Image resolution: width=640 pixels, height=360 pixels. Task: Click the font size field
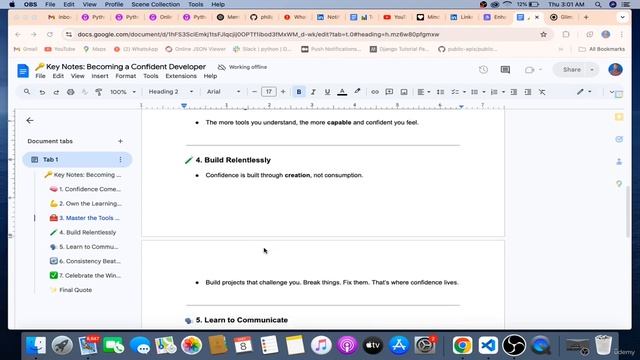(x=269, y=92)
